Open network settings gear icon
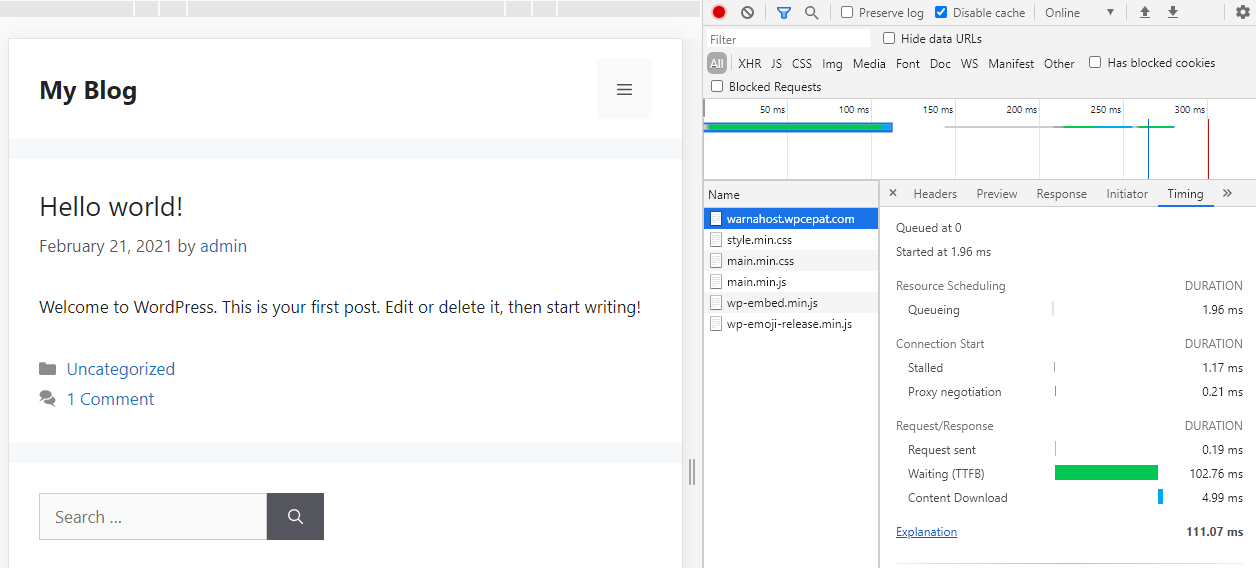1256x568 pixels. point(1243,13)
